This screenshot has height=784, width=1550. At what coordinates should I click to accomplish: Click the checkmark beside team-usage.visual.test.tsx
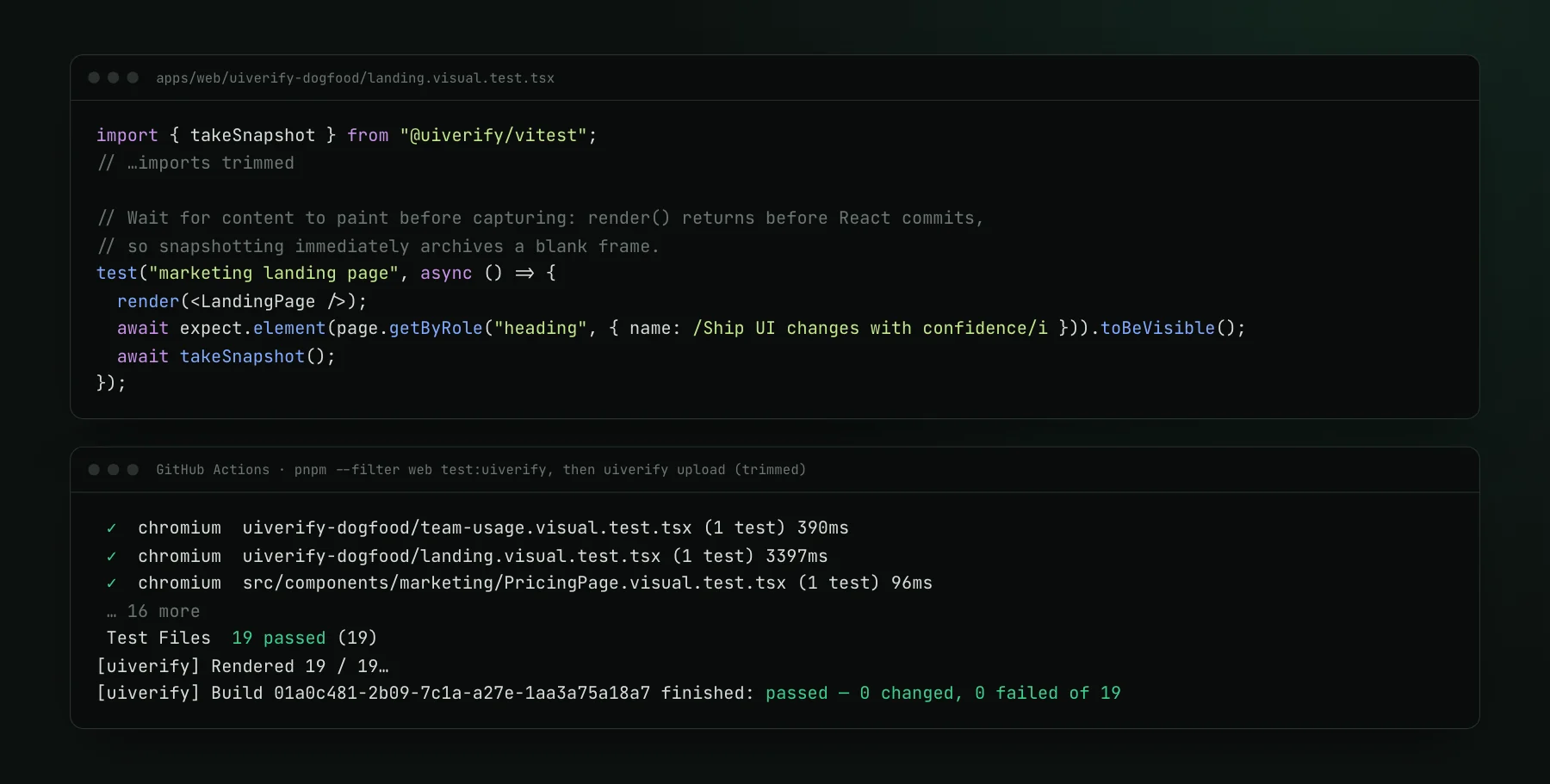(x=111, y=528)
